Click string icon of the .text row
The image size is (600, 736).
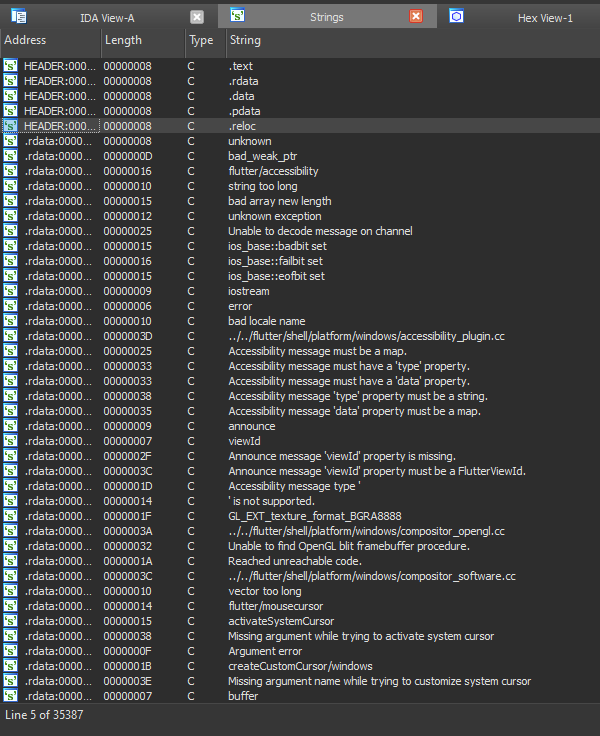10,66
